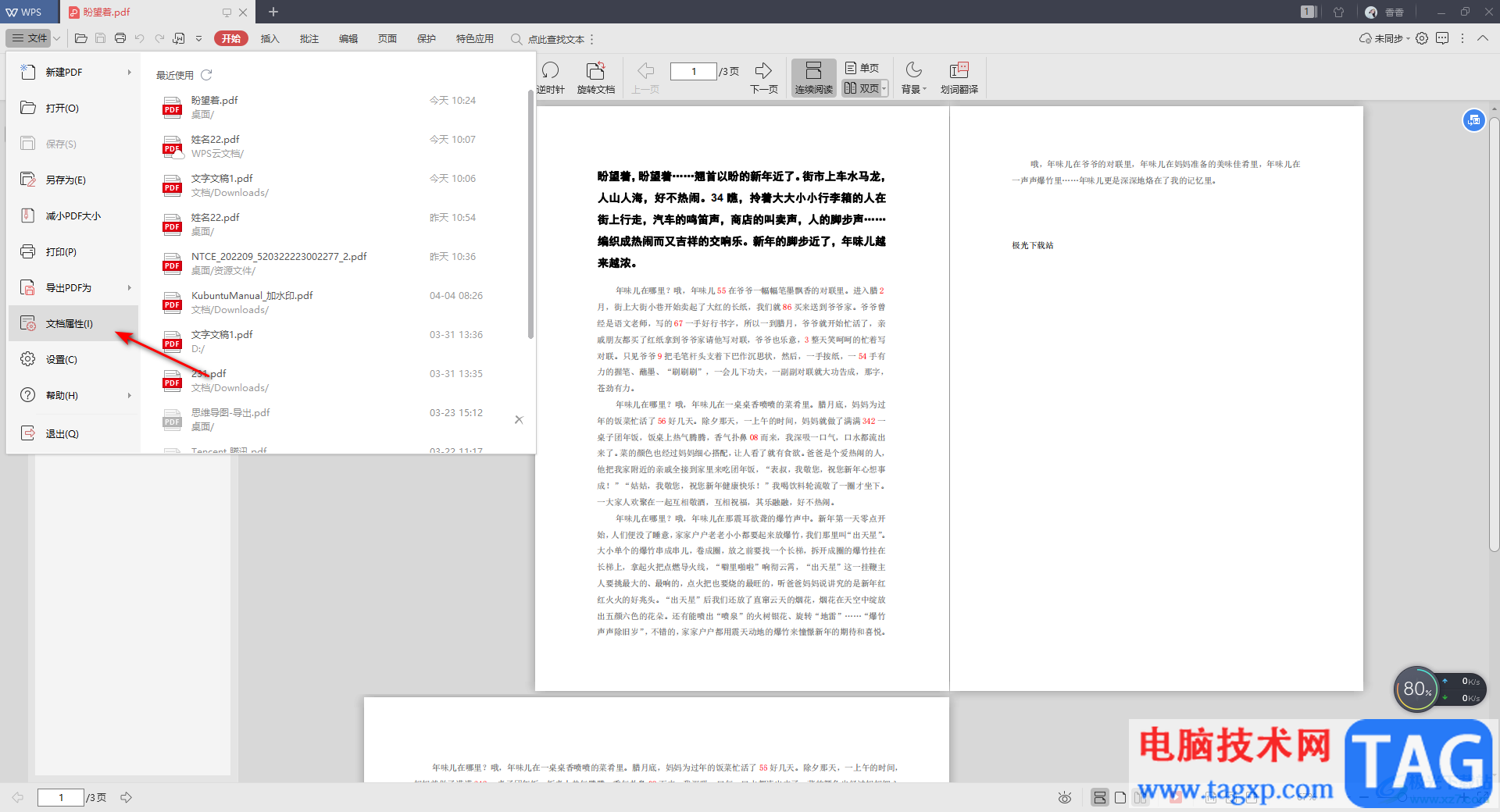
Task: Switch to the 编辑 ribbon tab
Action: click(348, 38)
